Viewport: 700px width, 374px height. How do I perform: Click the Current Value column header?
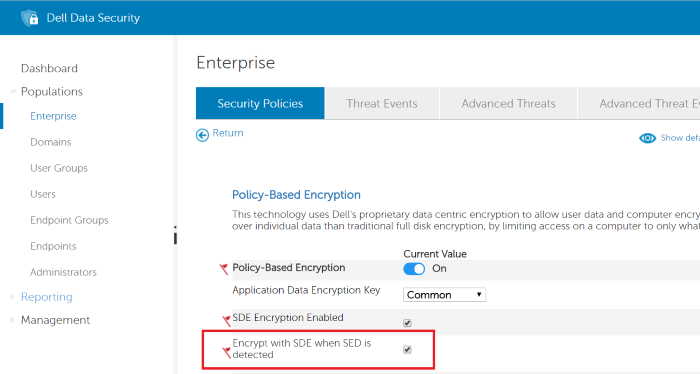(435, 254)
